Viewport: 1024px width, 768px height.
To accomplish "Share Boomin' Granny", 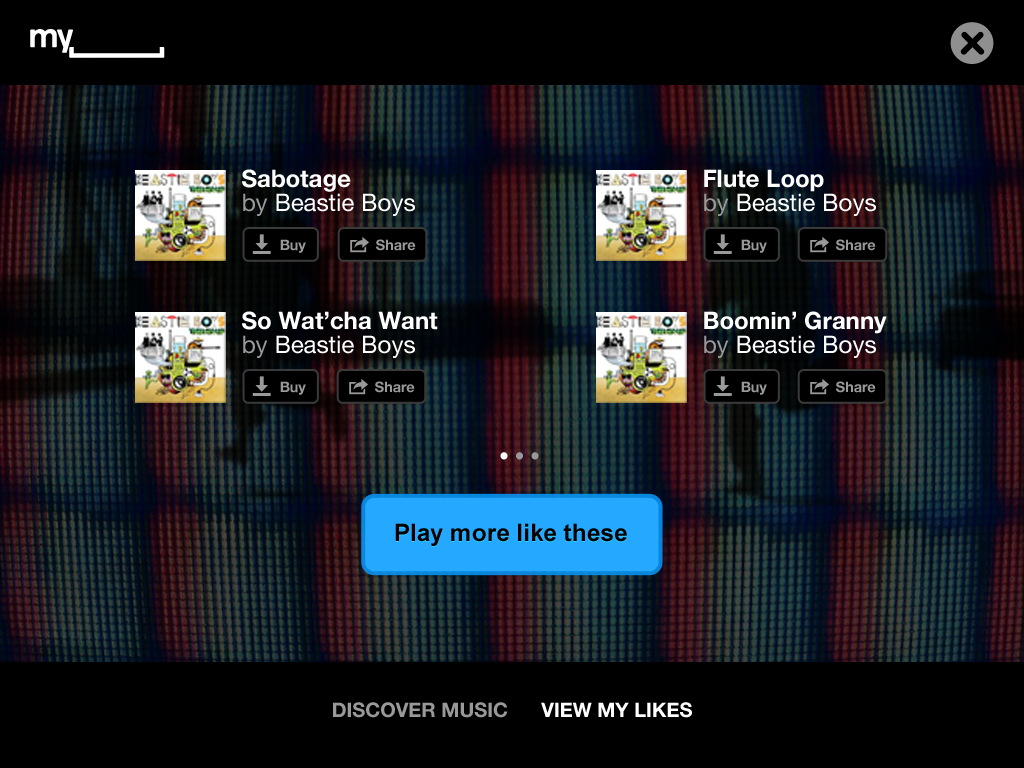I will coord(842,387).
